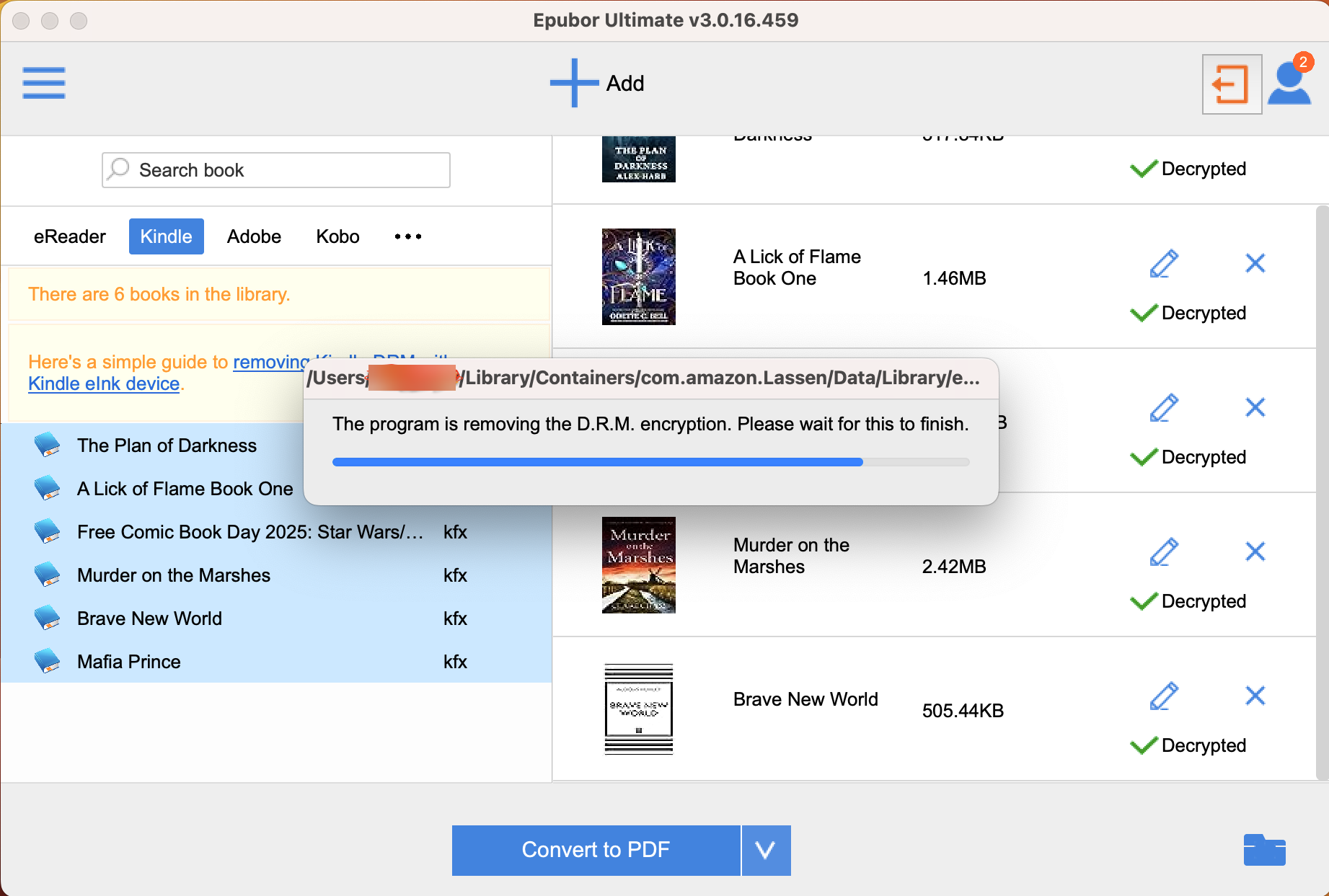Click the Convert to PDF button
Image resolution: width=1329 pixels, height=896 pixels.
coord(596,851)
